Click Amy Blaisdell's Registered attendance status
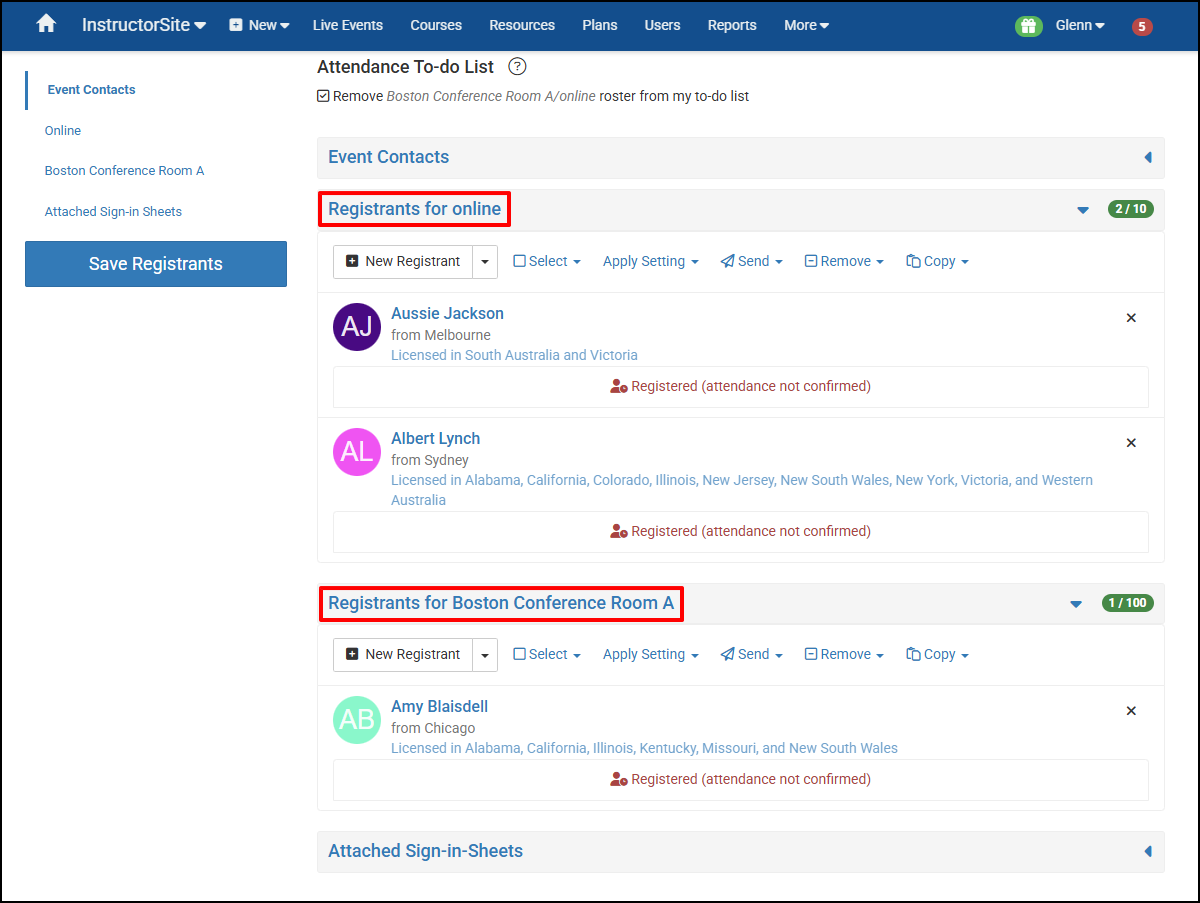The image size is (1200, 903). point(740,779)
